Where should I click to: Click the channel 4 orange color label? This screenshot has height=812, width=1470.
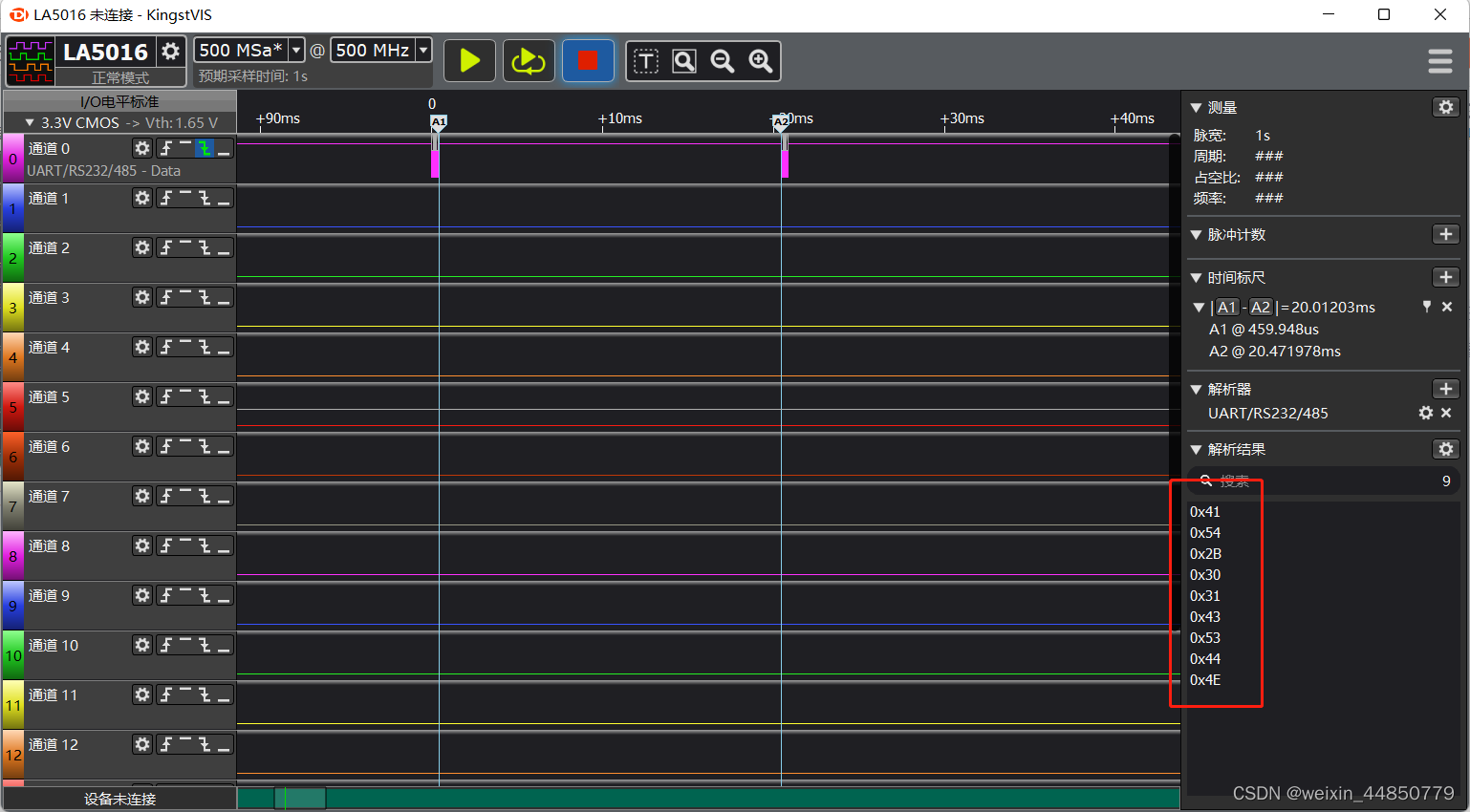coord(13,357)
